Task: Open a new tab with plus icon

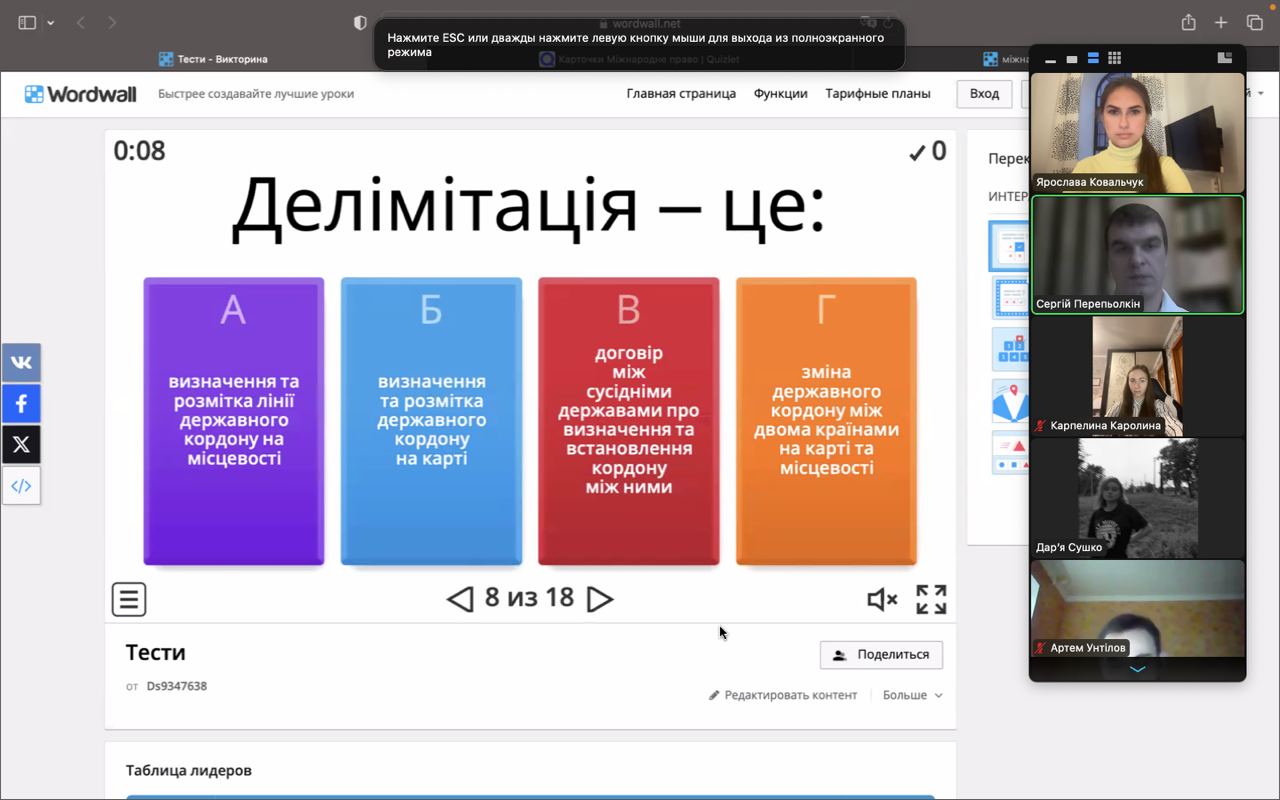Action: 1221,22
